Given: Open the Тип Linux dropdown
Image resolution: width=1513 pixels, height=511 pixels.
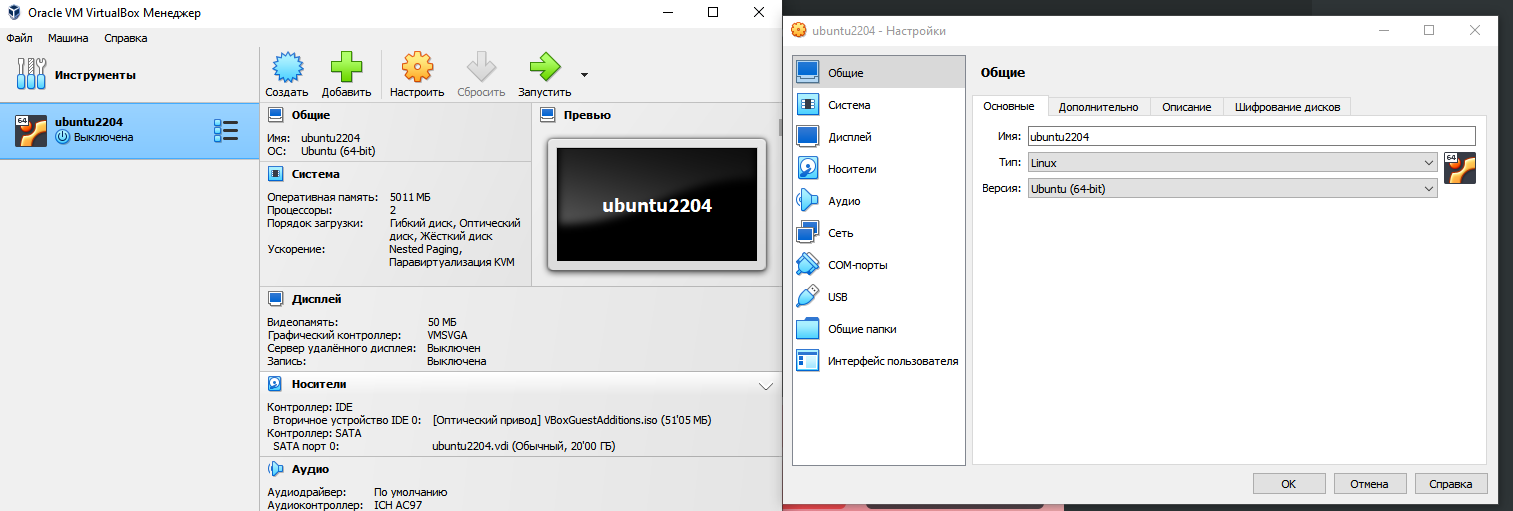Looking at the screenshot, I should [1233, 162].
